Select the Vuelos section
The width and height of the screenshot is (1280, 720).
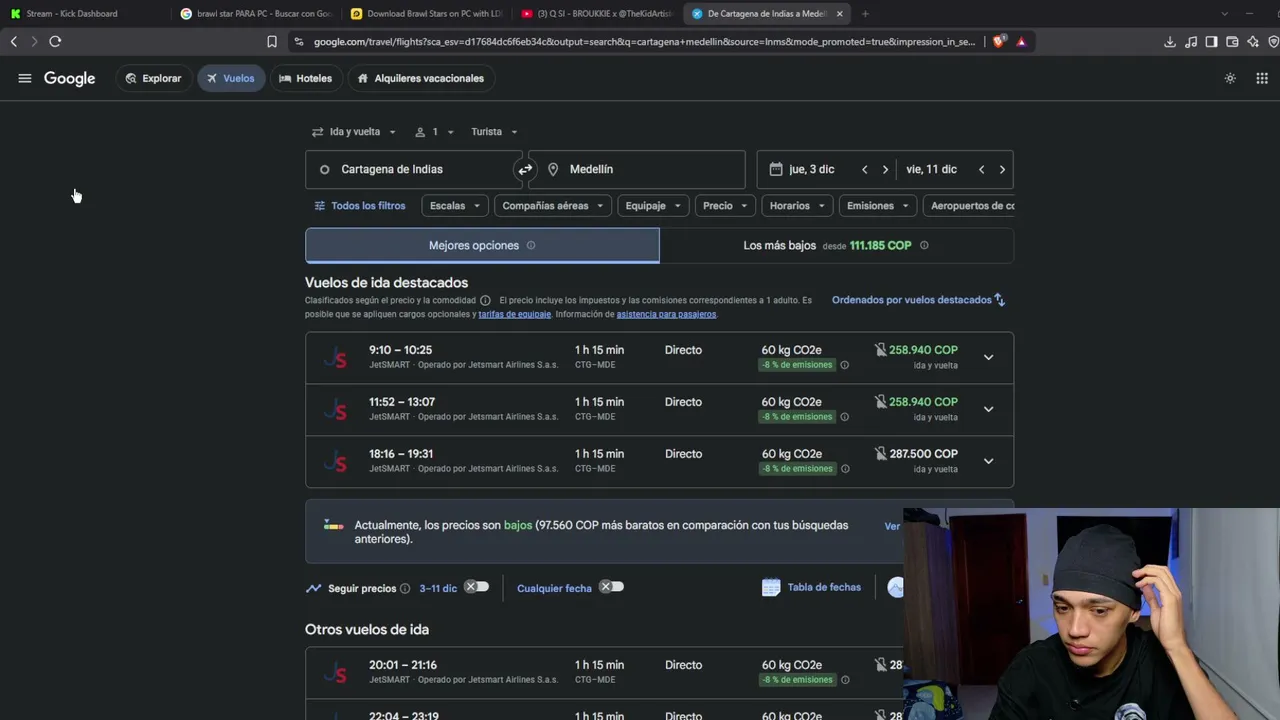tap(230, 78)
